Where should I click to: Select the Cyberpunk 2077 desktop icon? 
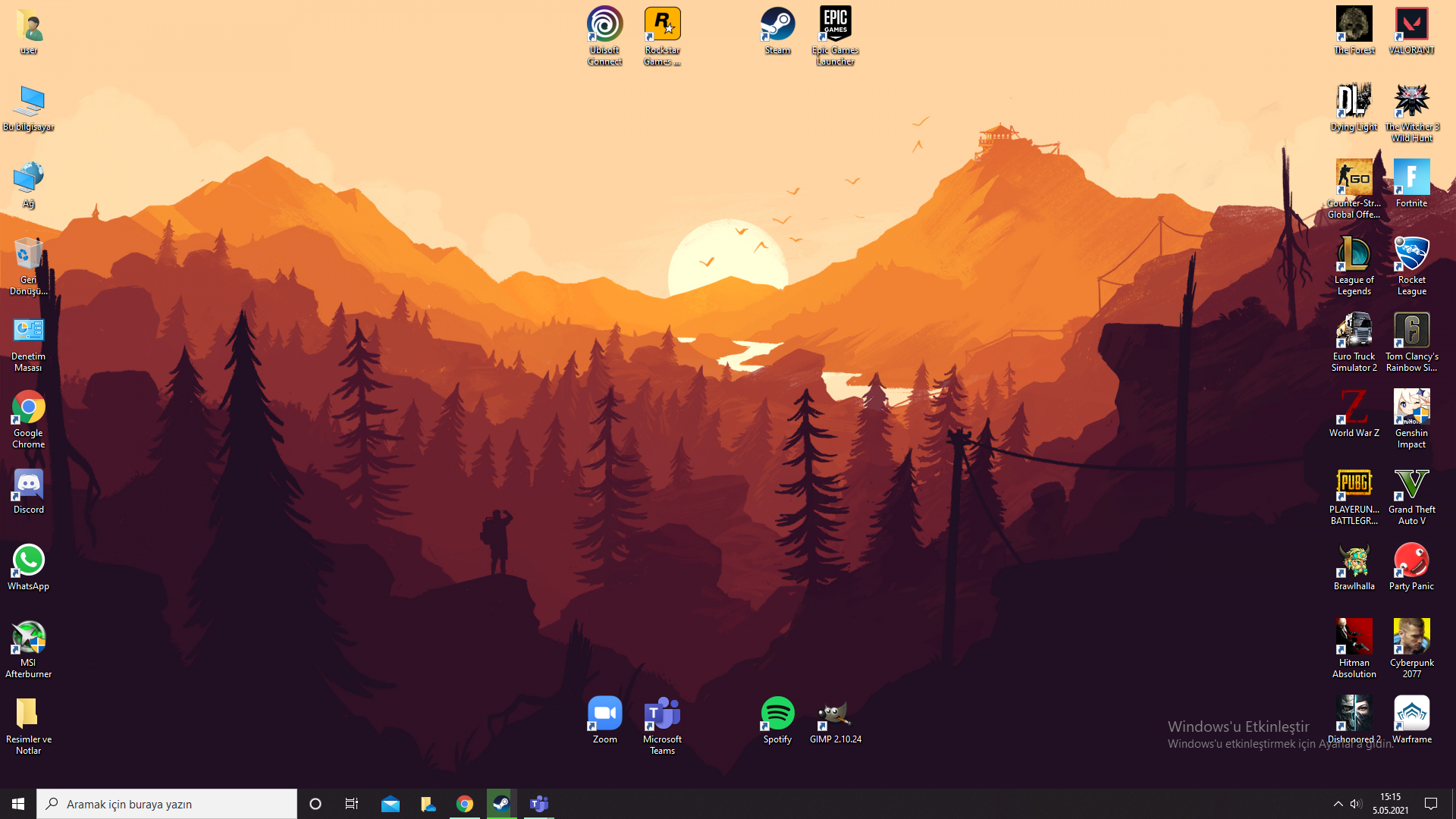1411,637
